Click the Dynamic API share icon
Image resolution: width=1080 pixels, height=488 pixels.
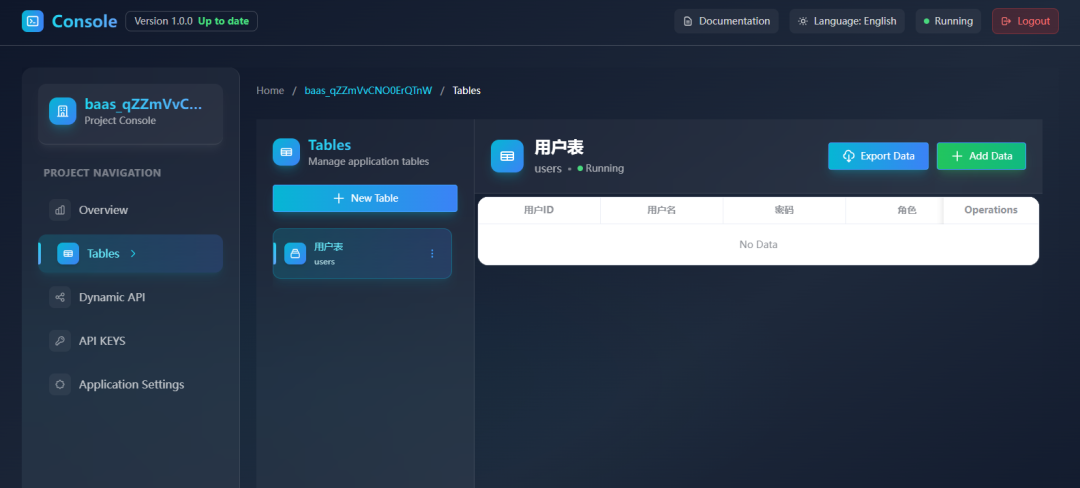click(x=60, y=297)
